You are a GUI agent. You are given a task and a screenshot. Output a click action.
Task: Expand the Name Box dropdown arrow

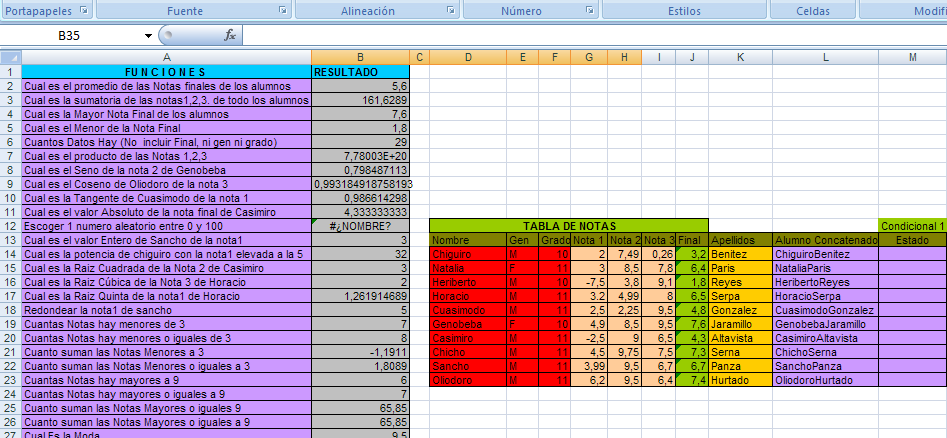(149, 35)
